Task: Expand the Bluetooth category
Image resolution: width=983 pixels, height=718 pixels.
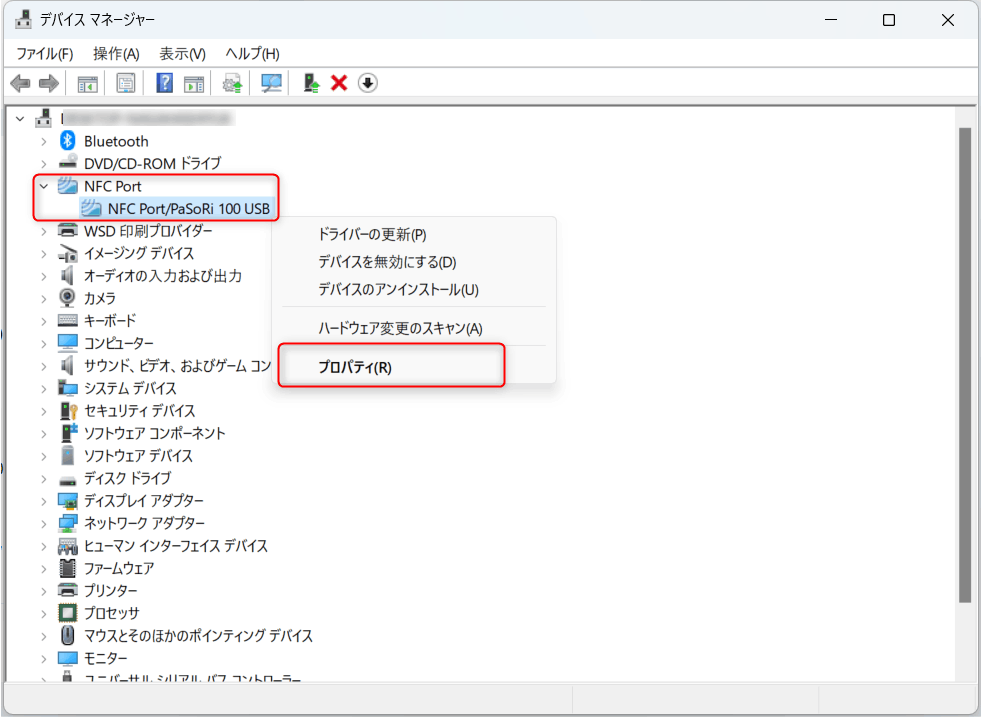Action: [x=43, y=141]
